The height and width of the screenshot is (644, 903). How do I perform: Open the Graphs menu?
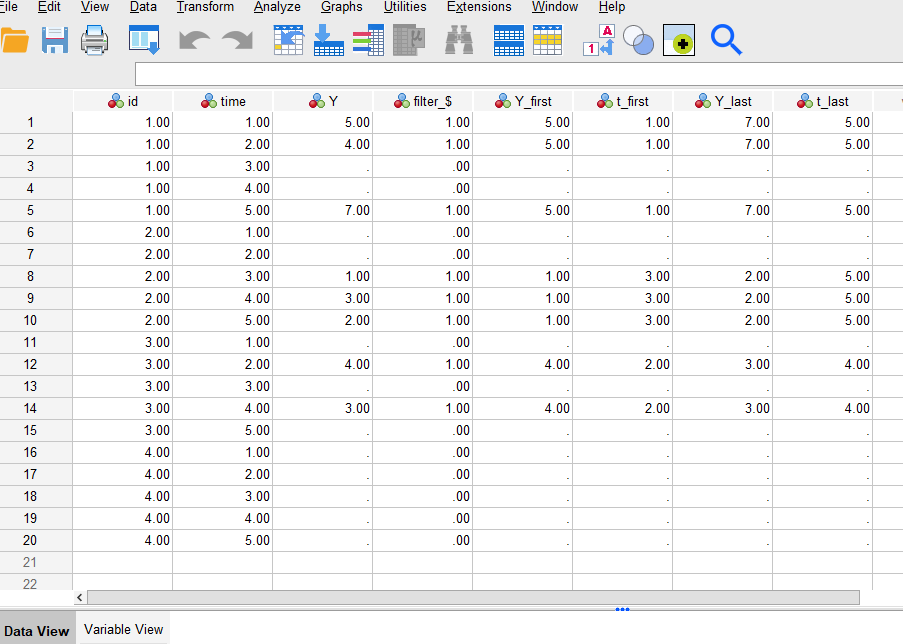pyautogui.click(x=341, y=7)
